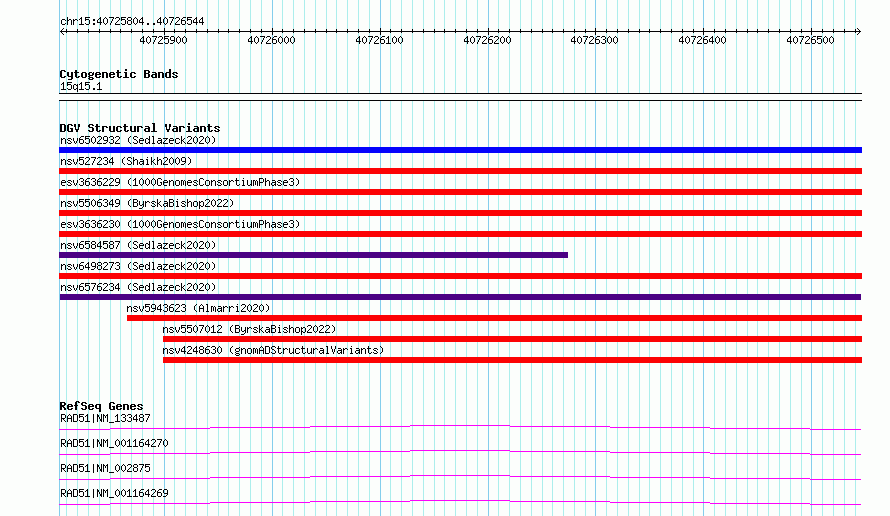Click the magenta RAD51 NM_133487 gene line
890x516 pixels.
tap(460, 427)
